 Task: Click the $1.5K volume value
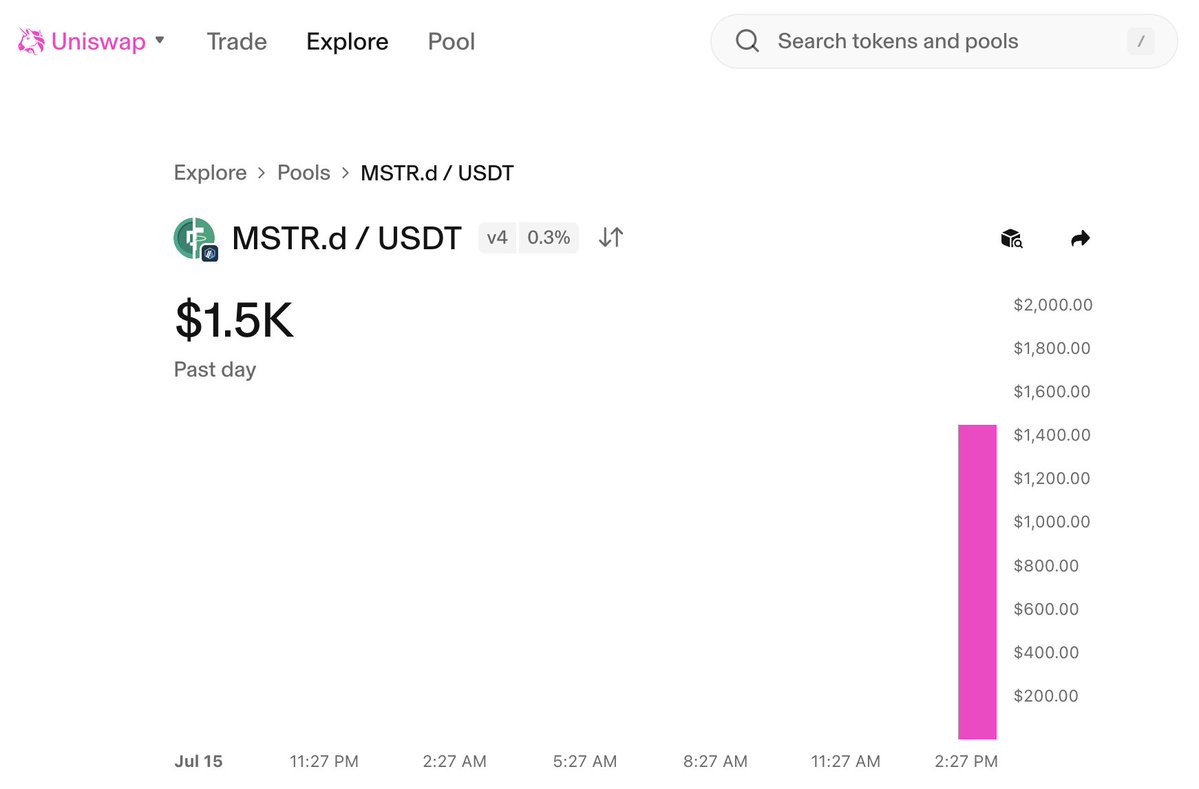(234, 320)
